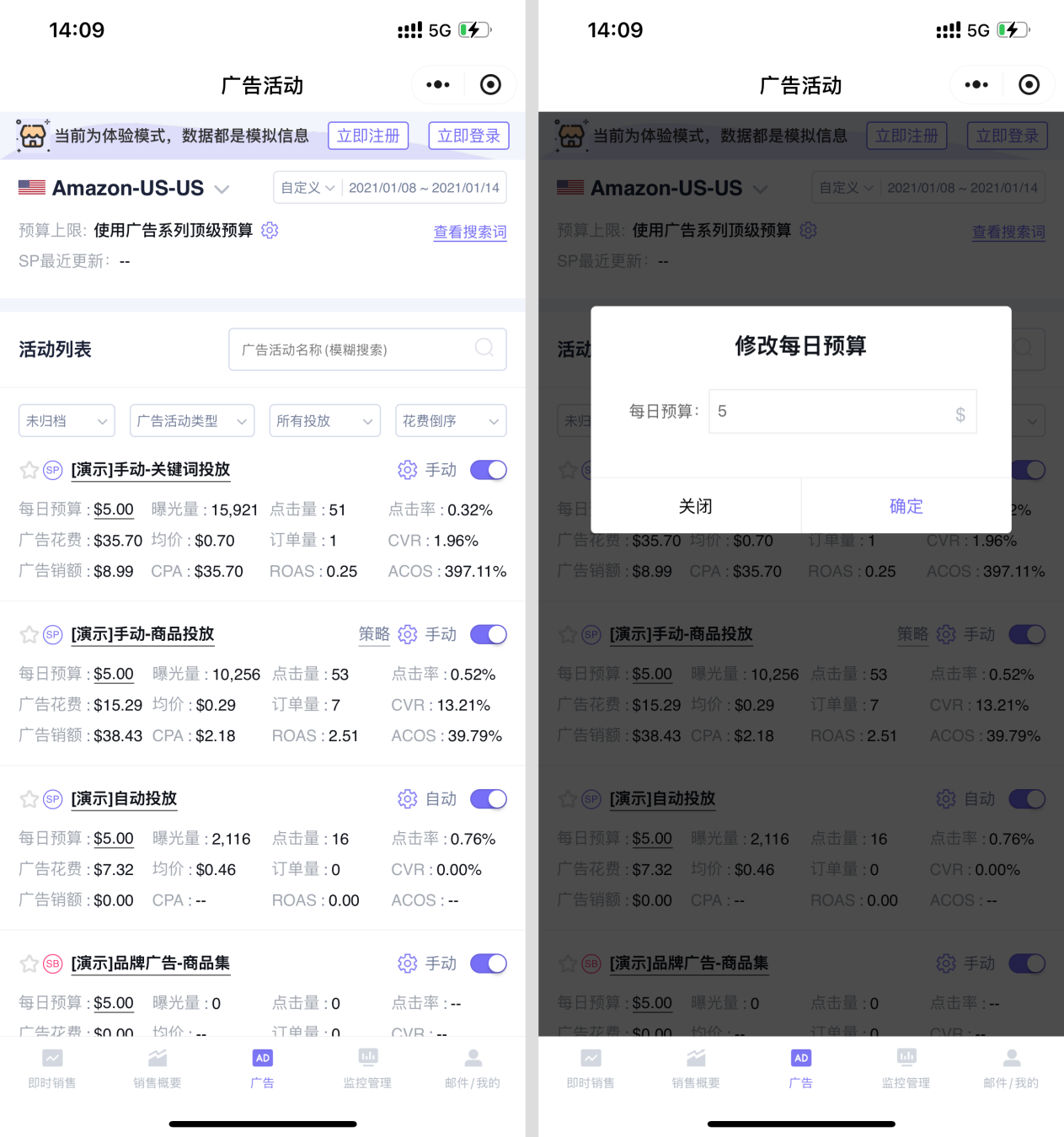Confirm the daily budget with 确定 button
Screen dimensions: 1064x1137
coord(906,506)
